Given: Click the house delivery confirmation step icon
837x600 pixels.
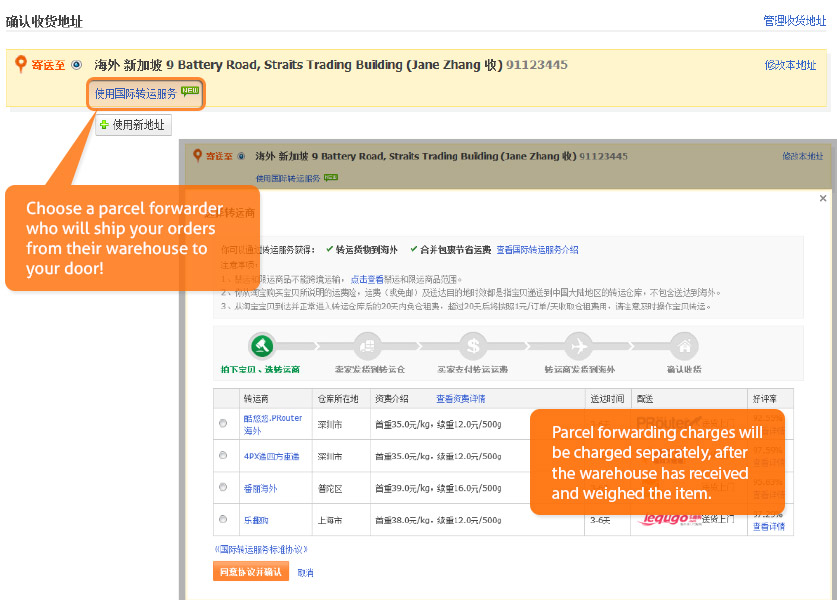Looking at the screenshot, I should 684,346.
